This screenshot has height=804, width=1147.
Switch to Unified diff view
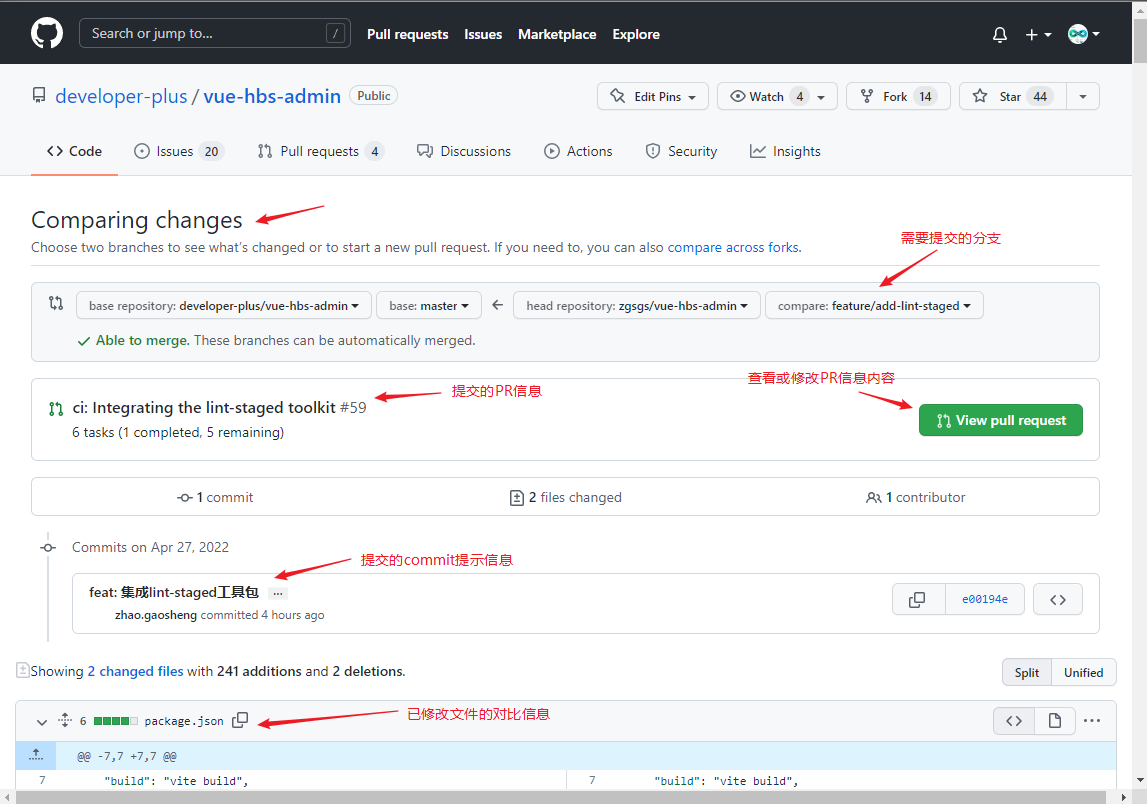(x=1083, y=672)
